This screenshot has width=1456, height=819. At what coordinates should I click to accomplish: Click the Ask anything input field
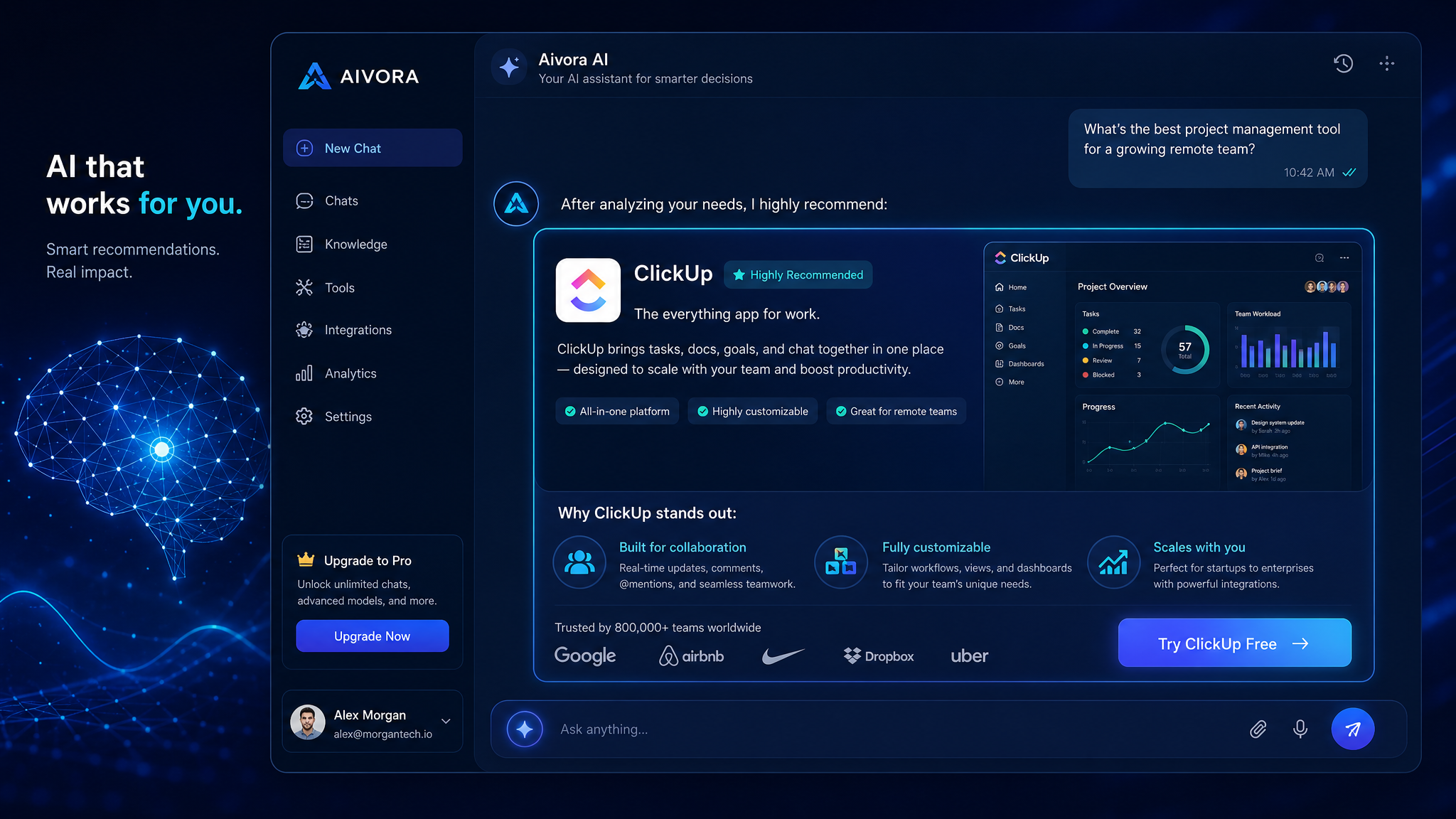pyautogui.click(x=896, y=729)
